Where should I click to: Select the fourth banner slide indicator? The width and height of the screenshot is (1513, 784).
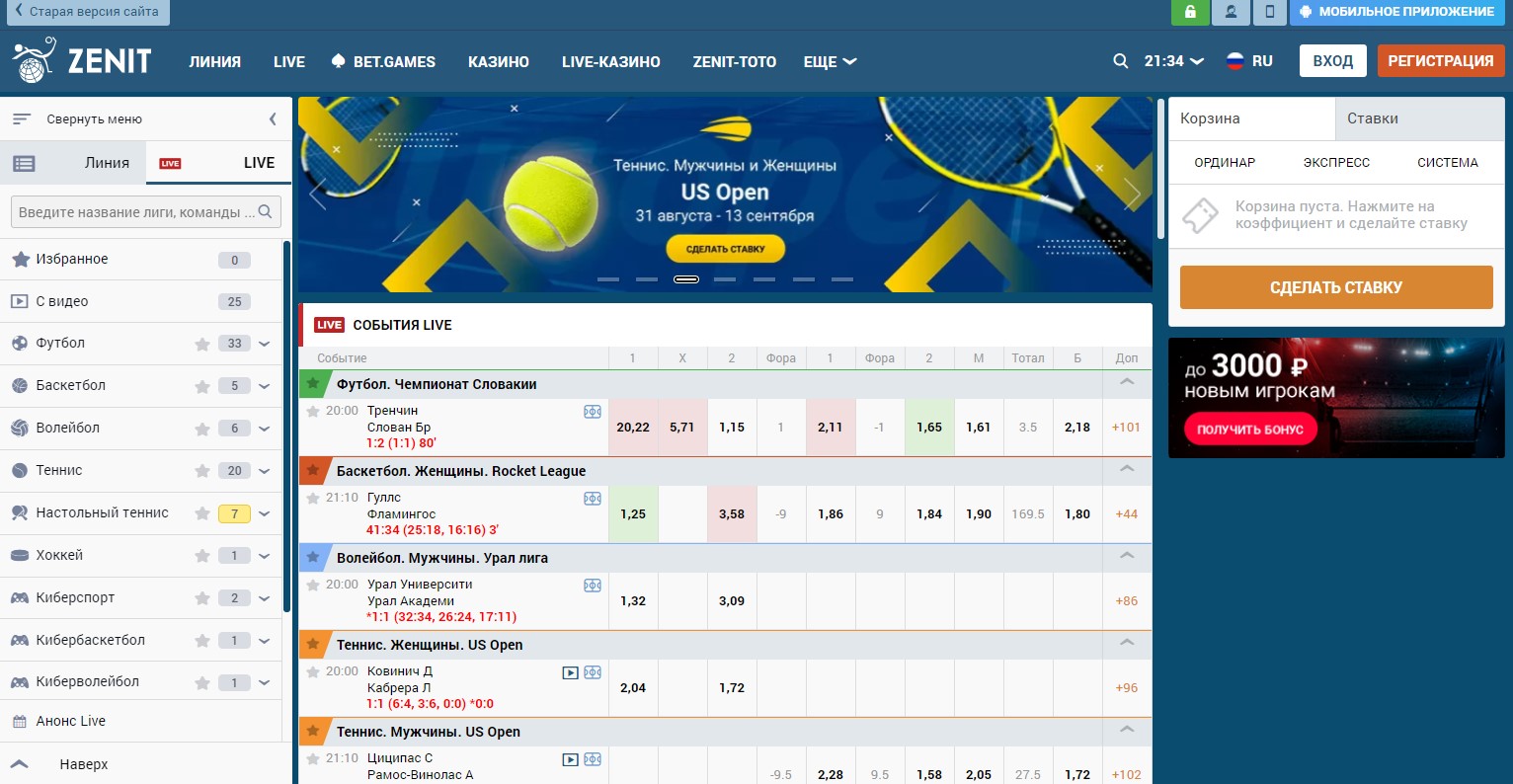pyautogui.click(x=725, y=279)
